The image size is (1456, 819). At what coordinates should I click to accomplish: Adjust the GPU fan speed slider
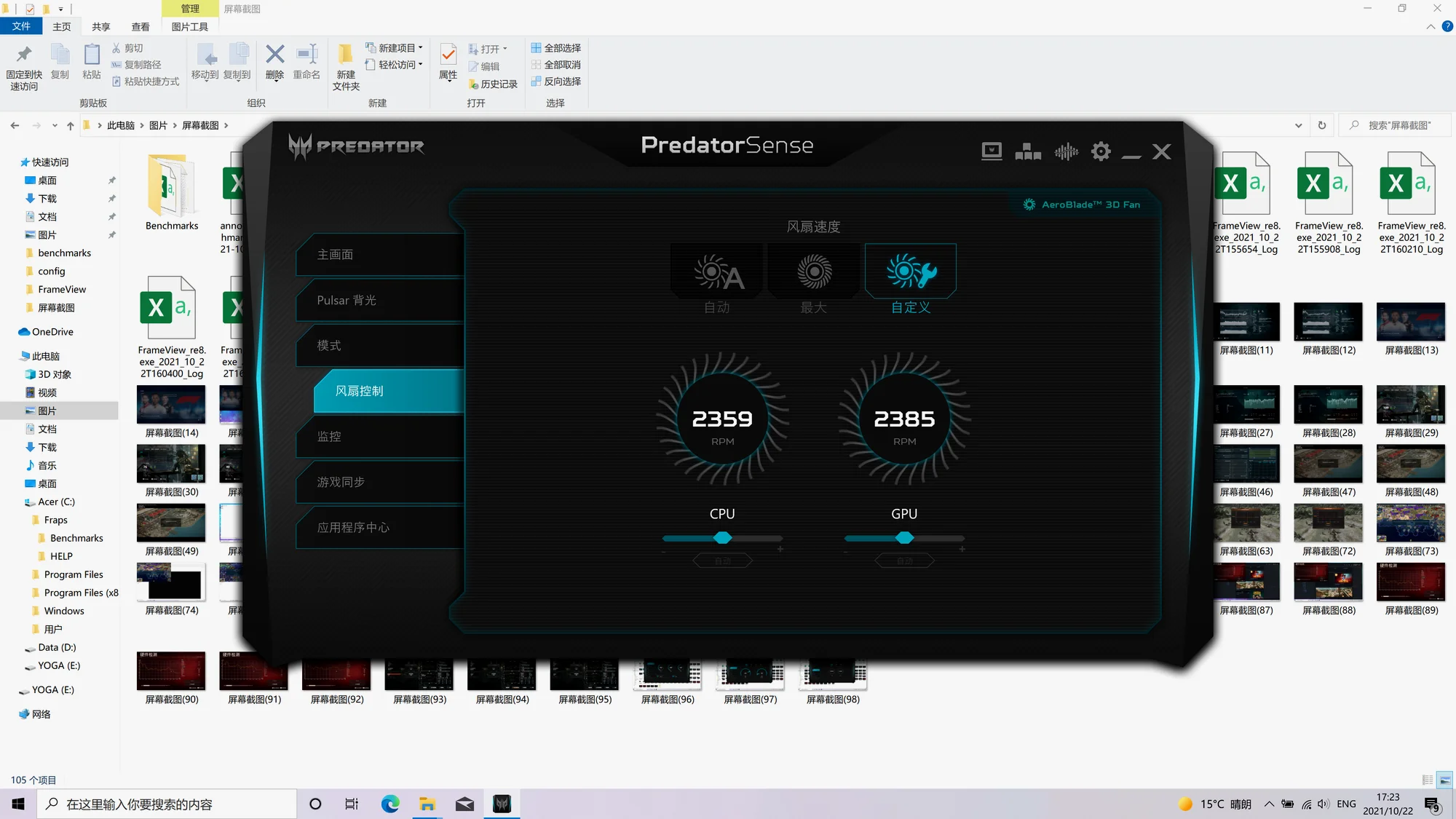pos(904,538)
